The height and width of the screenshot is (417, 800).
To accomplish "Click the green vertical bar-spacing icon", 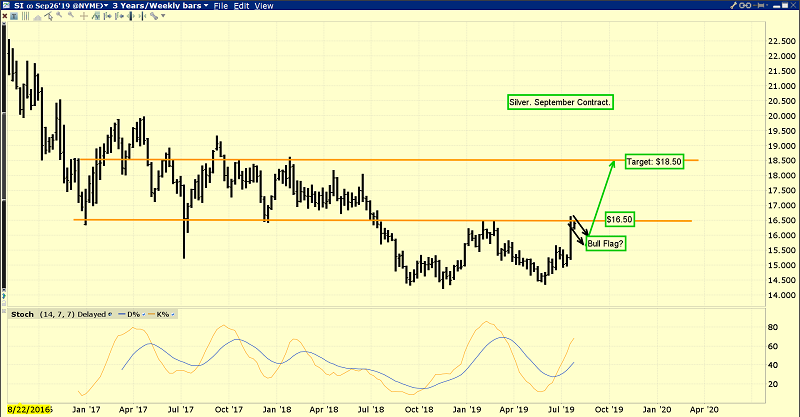I will [131, 16].
